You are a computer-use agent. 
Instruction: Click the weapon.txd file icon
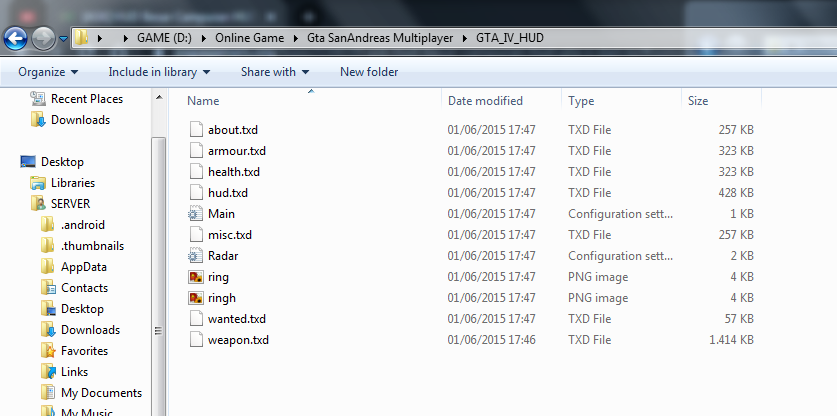tap(196, 340)
